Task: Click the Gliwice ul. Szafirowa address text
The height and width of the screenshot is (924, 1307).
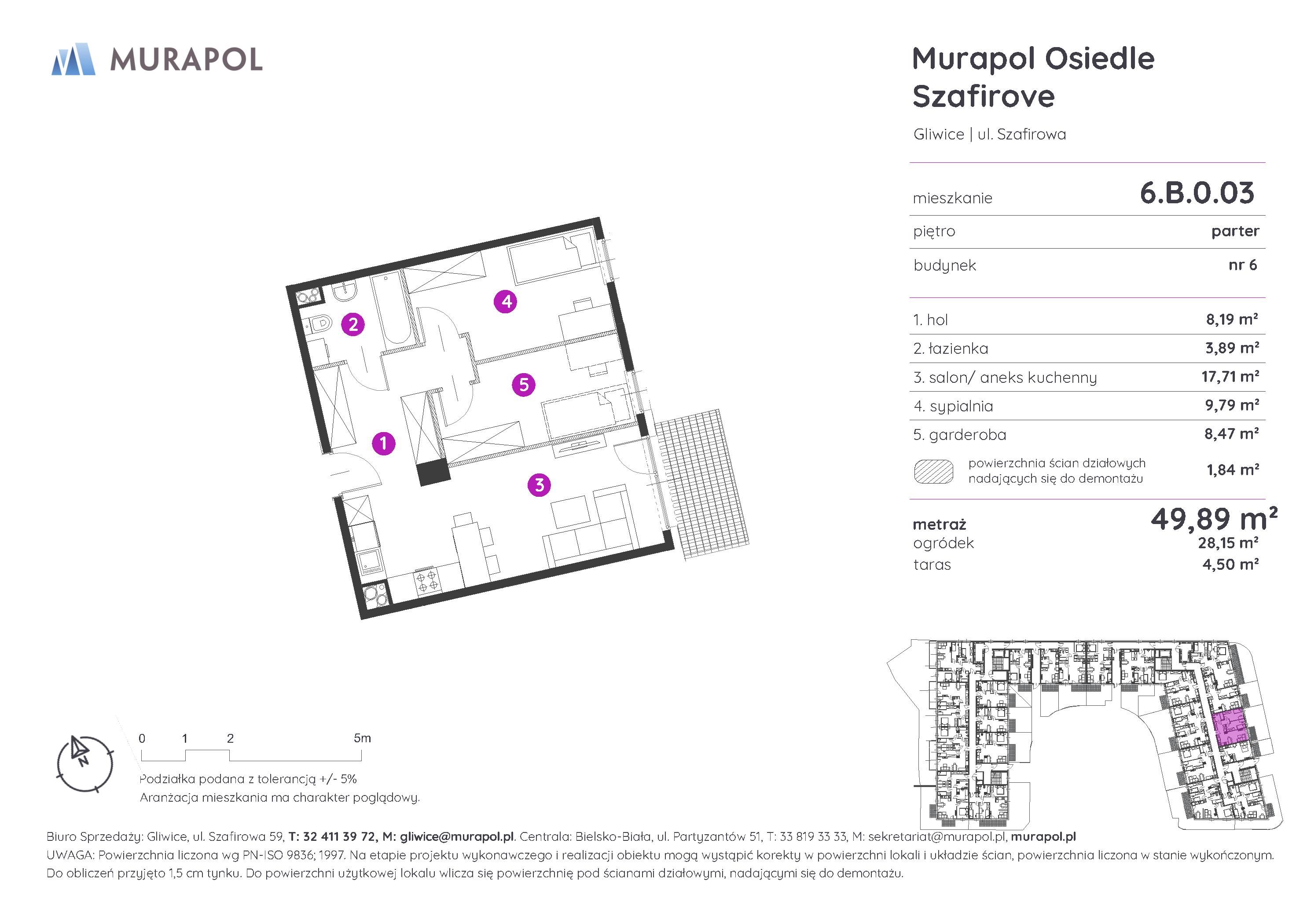Action: [x=989, y=134]
